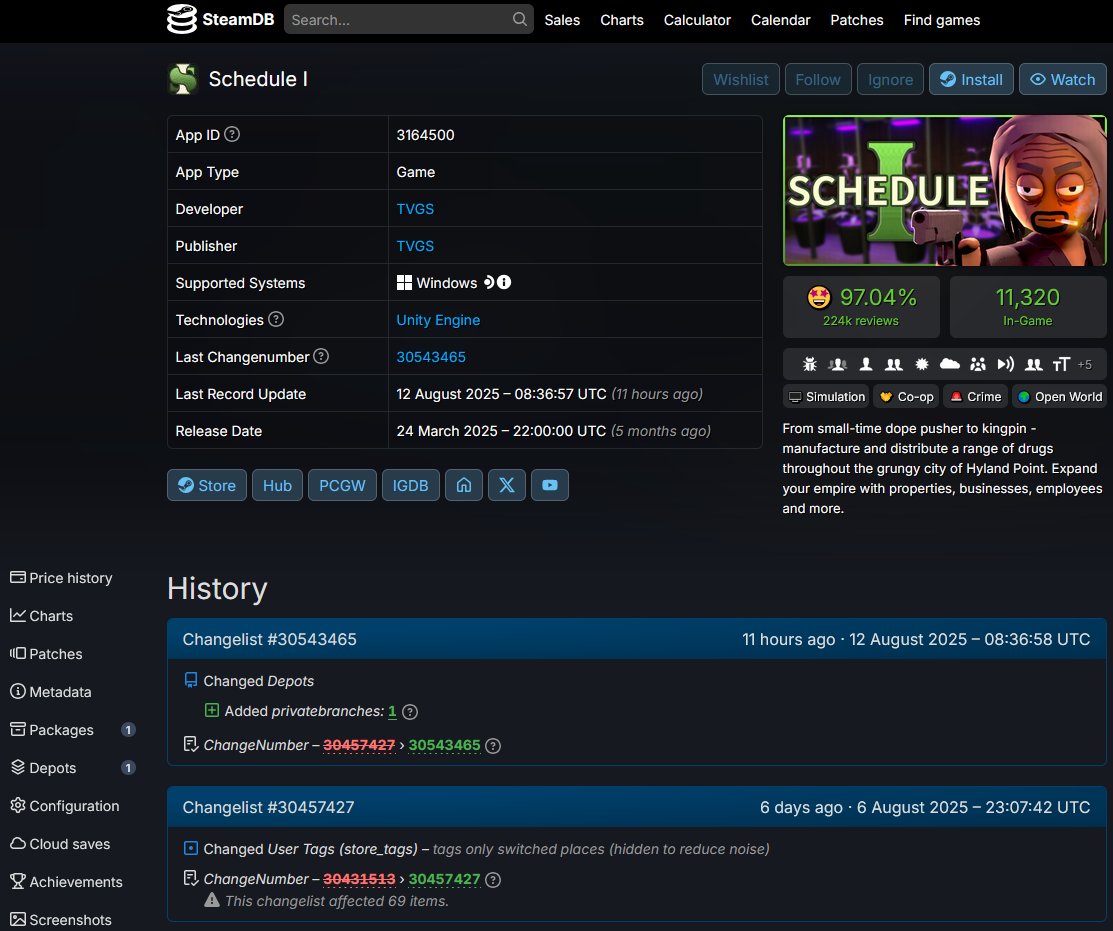Open the PCGW link button
Screen dimensions: 1113x931
pyautogui.click(x=342, y=485)
